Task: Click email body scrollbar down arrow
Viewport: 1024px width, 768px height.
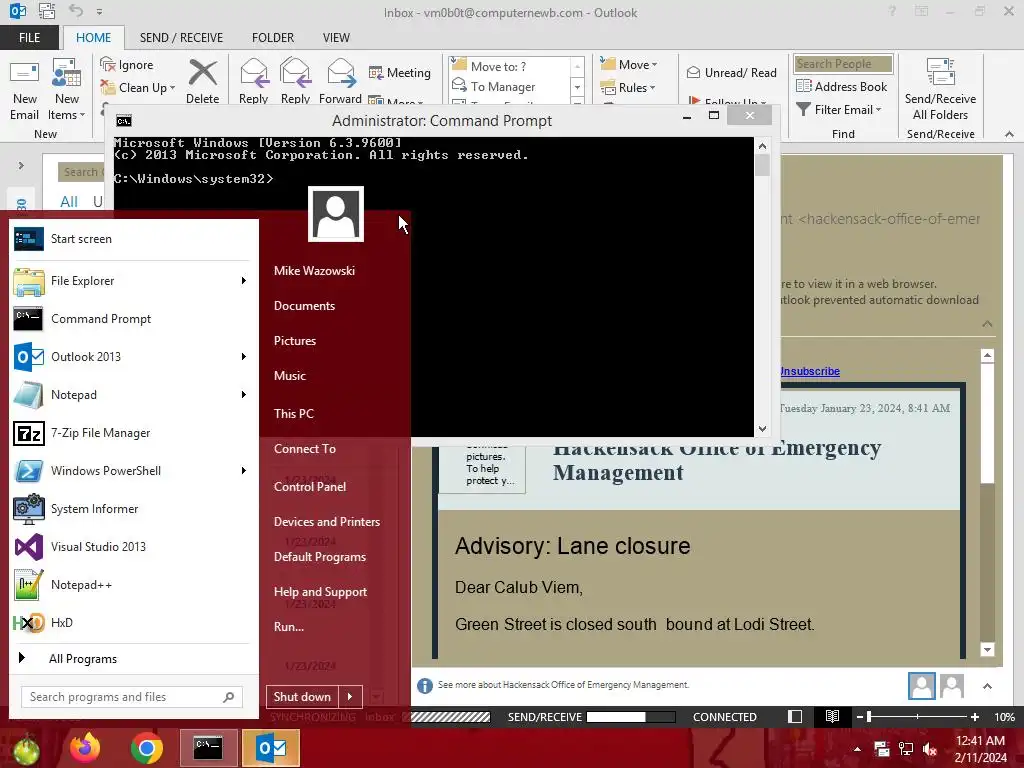Action: tap(987, 650)
